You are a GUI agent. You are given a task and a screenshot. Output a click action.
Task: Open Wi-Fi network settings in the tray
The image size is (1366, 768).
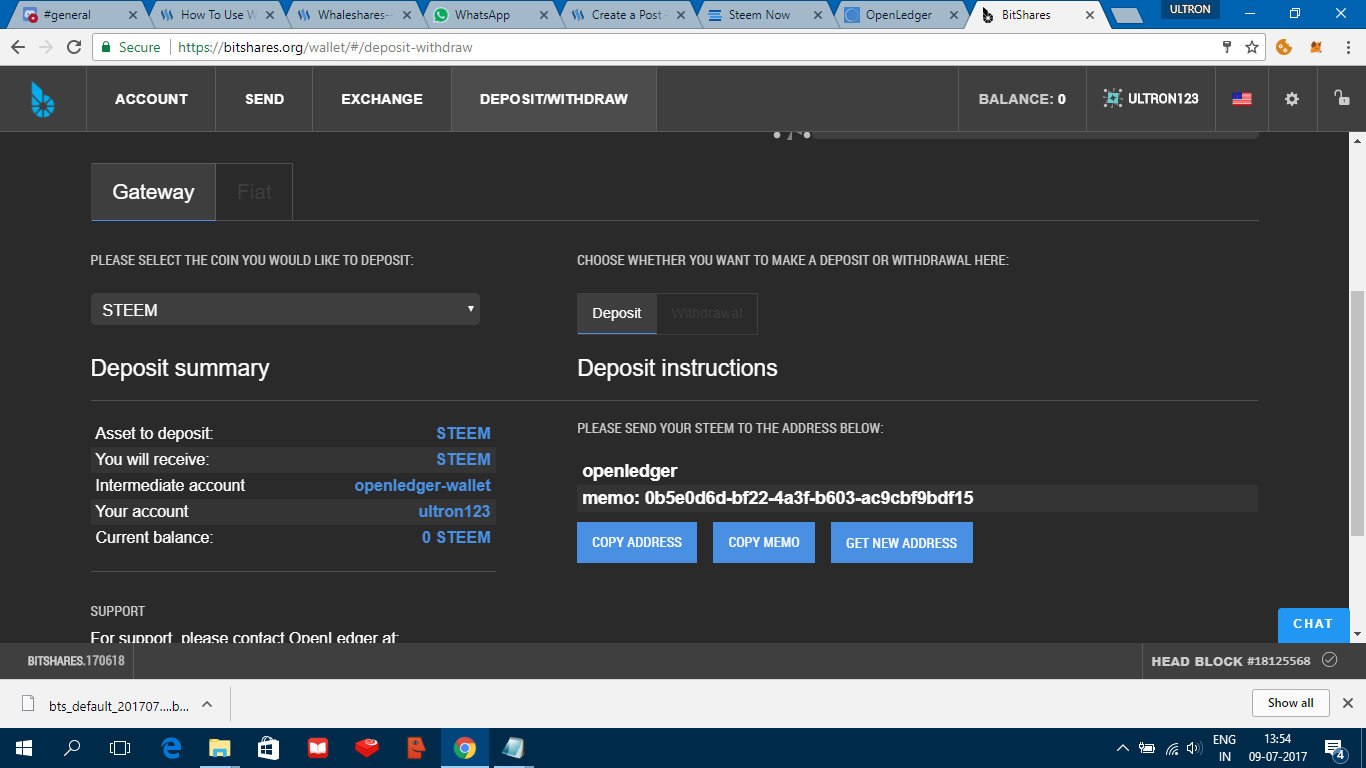tap(1171, 748)
